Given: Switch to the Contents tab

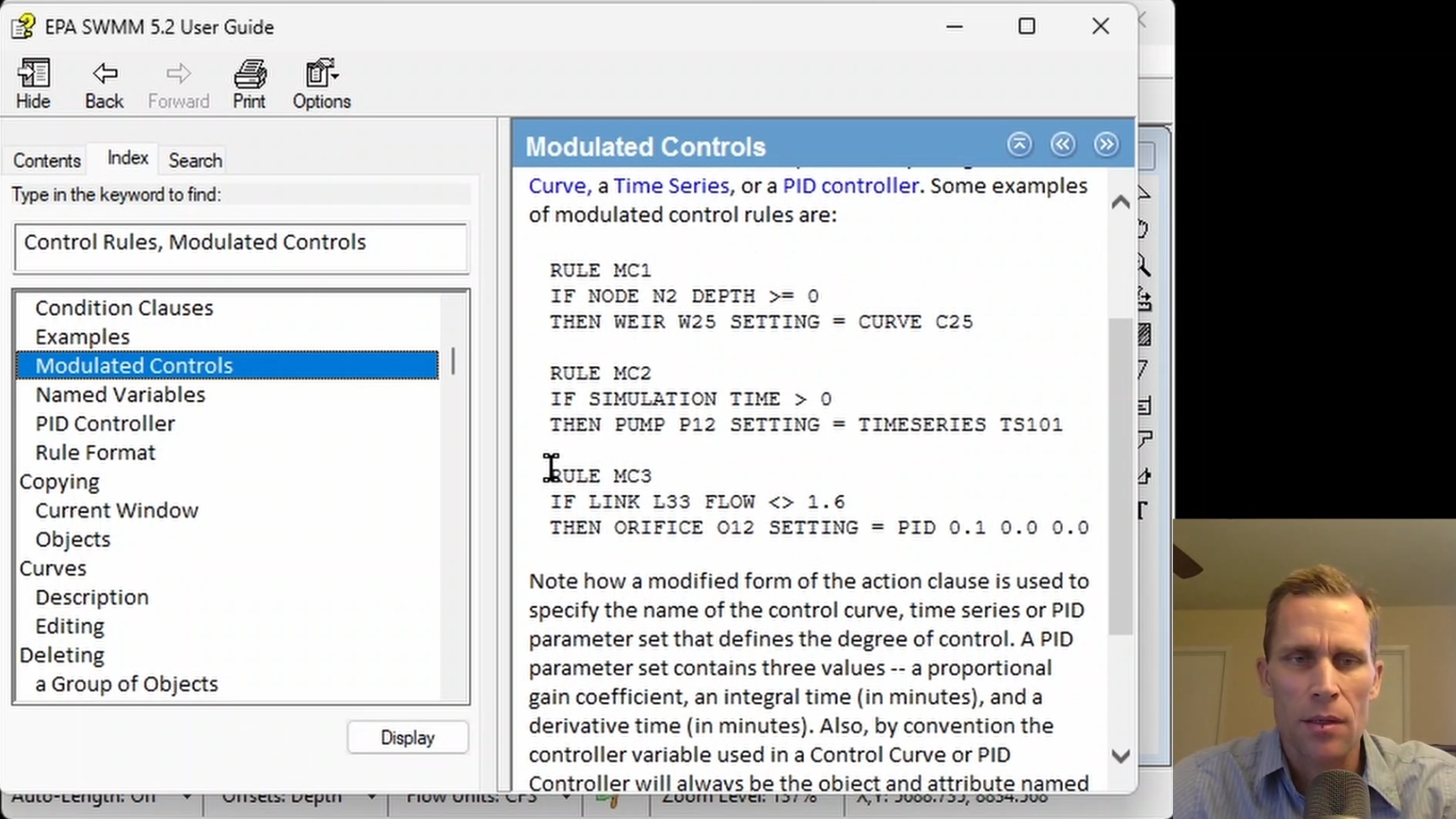Looking at the screenshot, I should click(47, 160).
